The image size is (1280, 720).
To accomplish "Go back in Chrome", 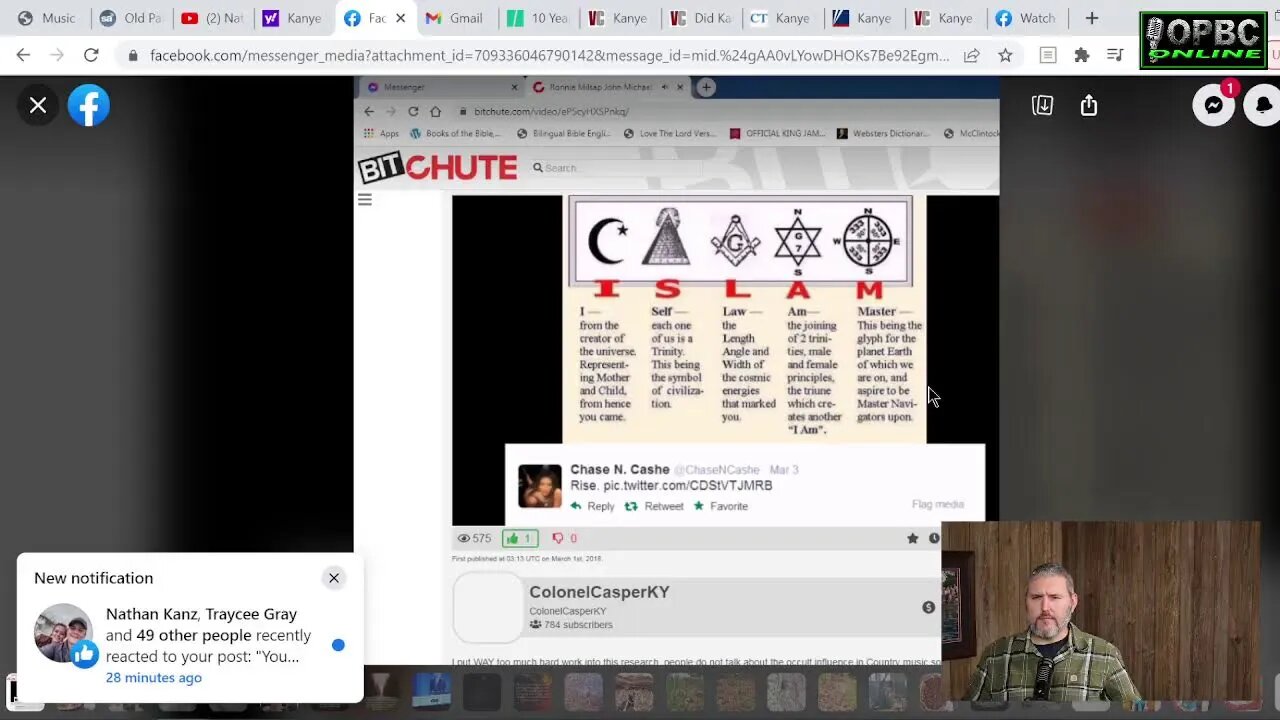I will (x=23, y=55).
